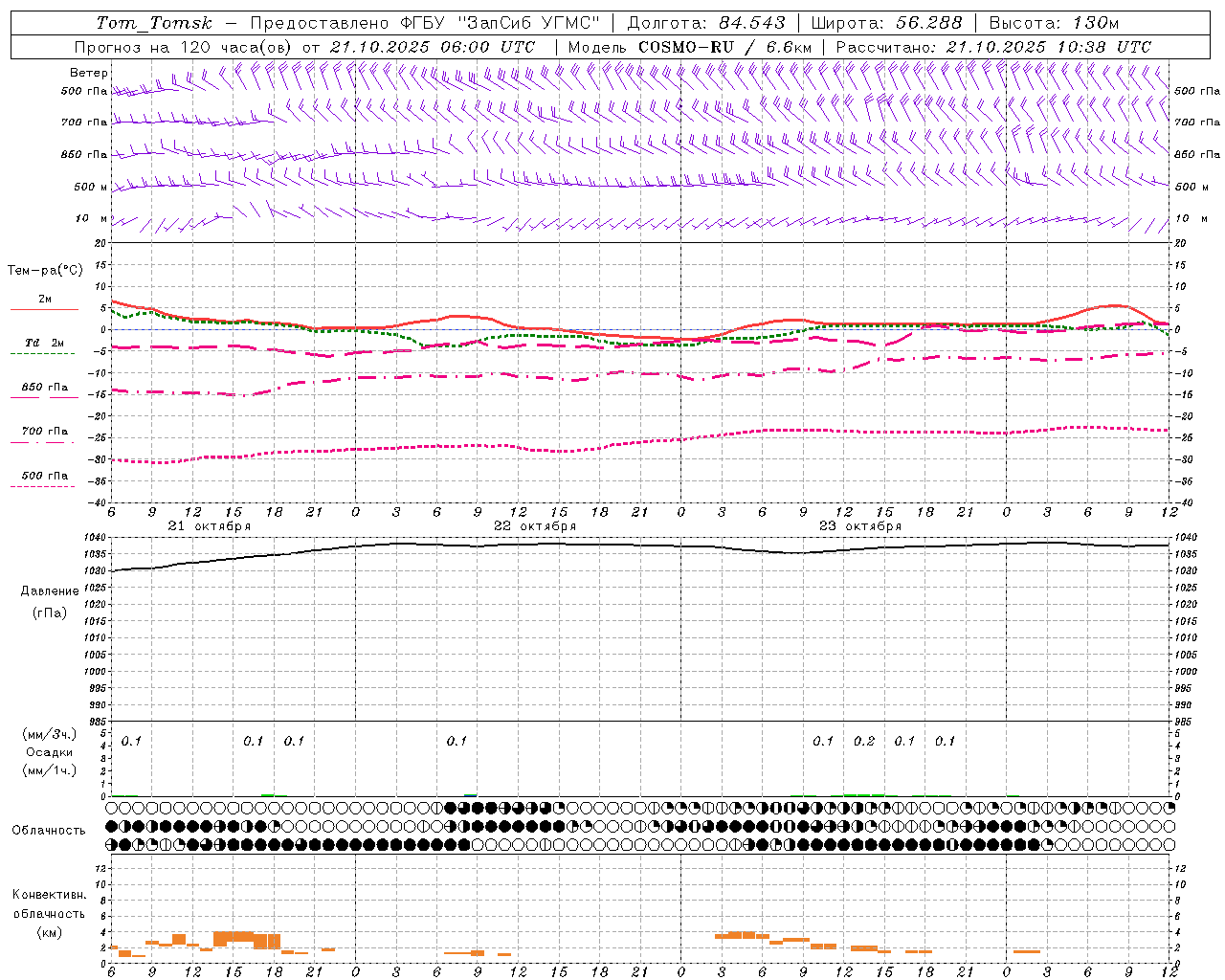
Task: Click the '(мм/1ч.)' precipitation unit label
Action: coord(50,770)
